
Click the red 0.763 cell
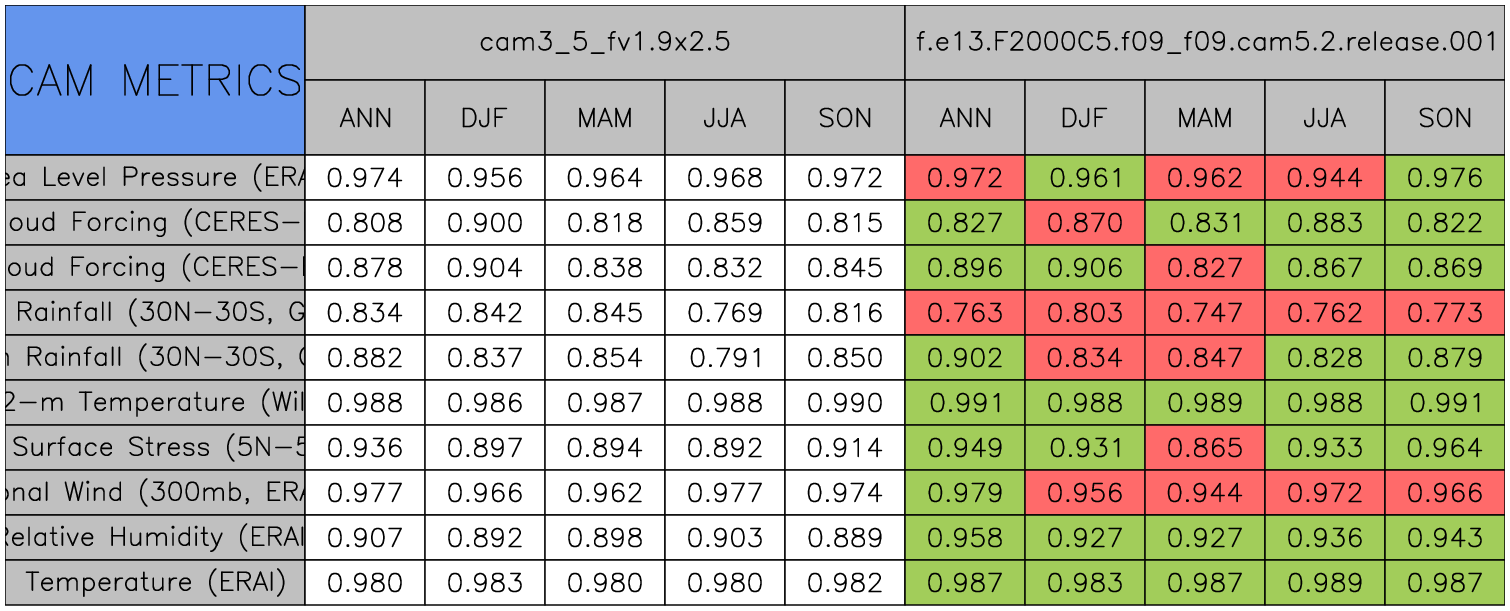point(964,313)
